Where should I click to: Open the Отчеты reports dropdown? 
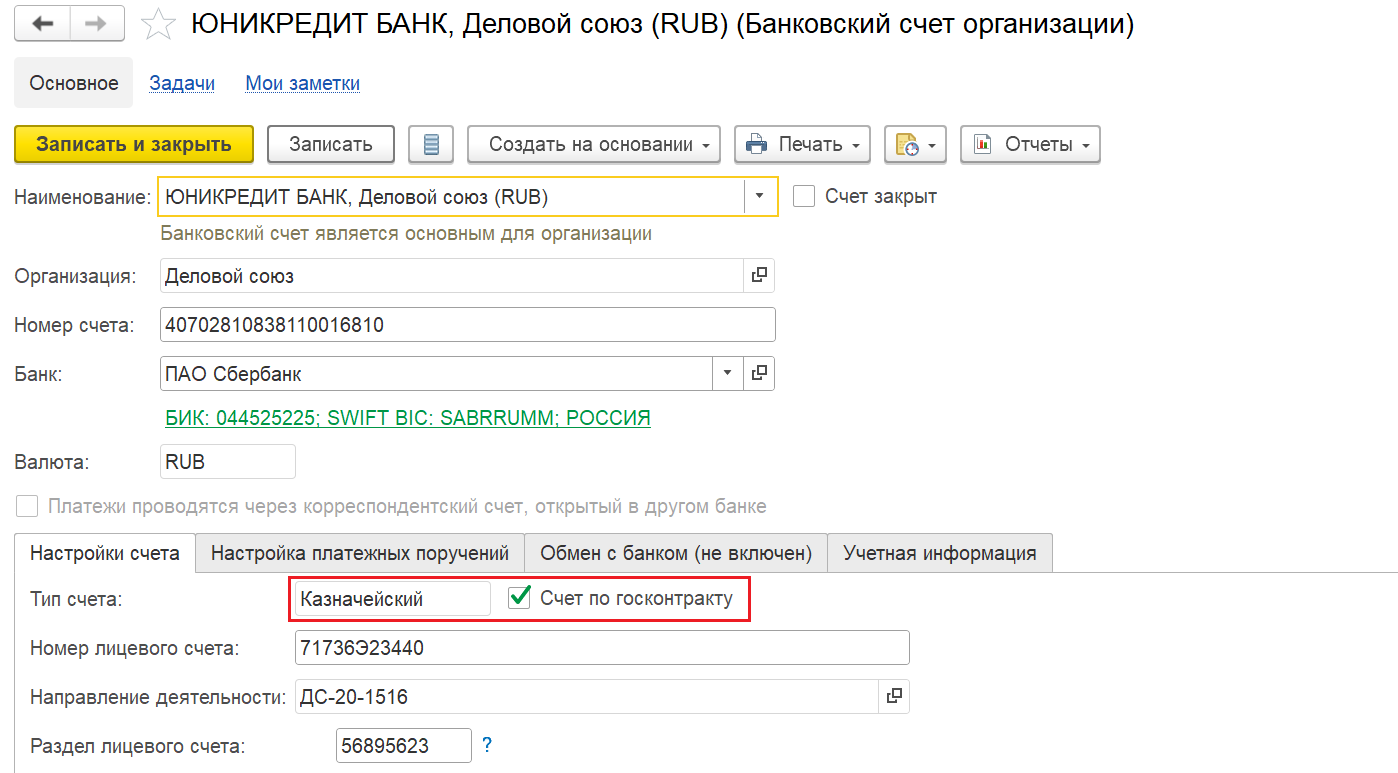click(x=1031, y=144)
